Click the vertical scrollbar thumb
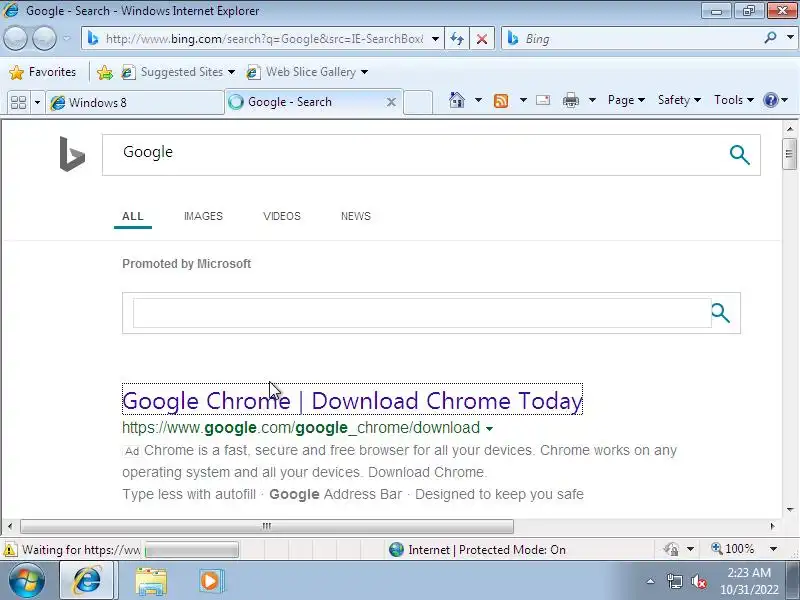This screenshot has width=800, height=600. [x=789, y=154]
